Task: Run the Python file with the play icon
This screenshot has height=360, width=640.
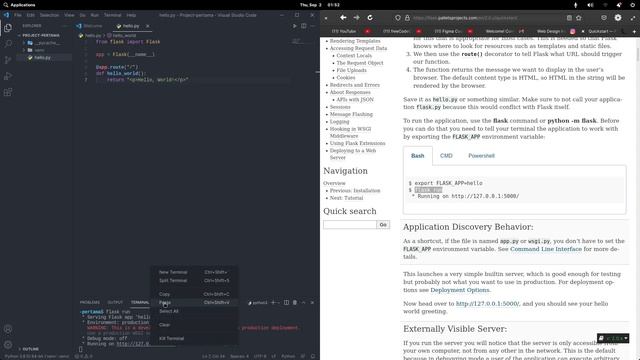Action: (x=295, y=26)
